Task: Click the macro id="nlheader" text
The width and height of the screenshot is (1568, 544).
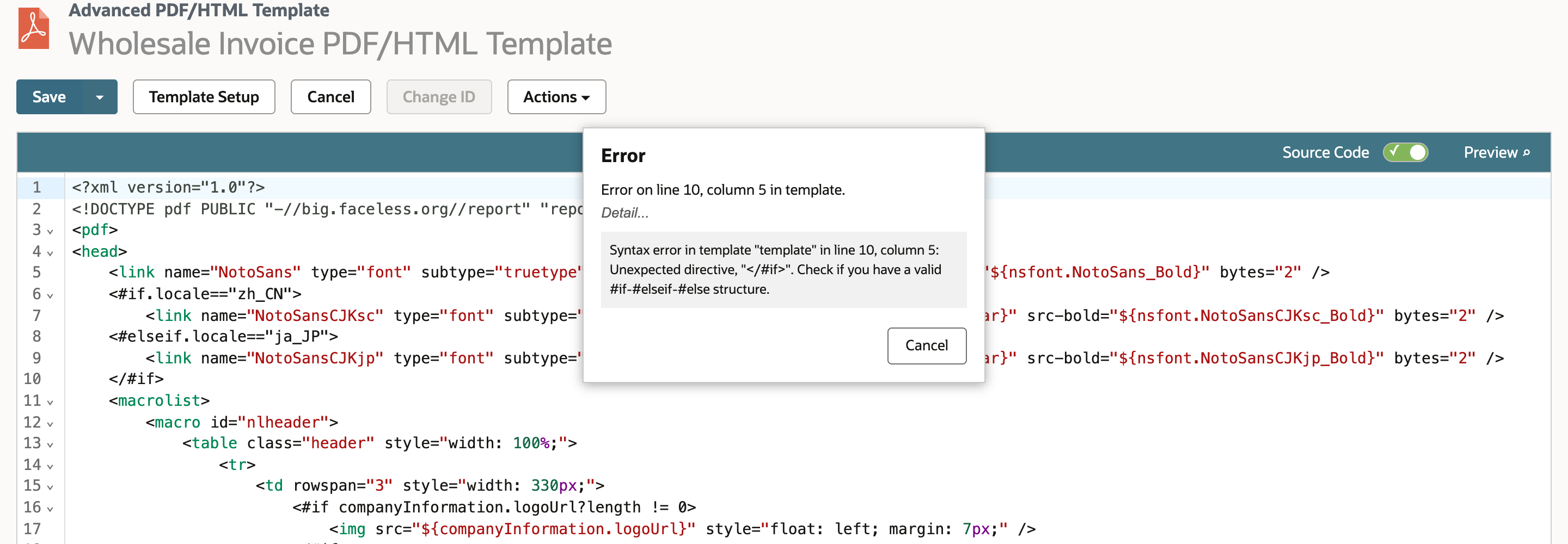Action: point(242,422)
